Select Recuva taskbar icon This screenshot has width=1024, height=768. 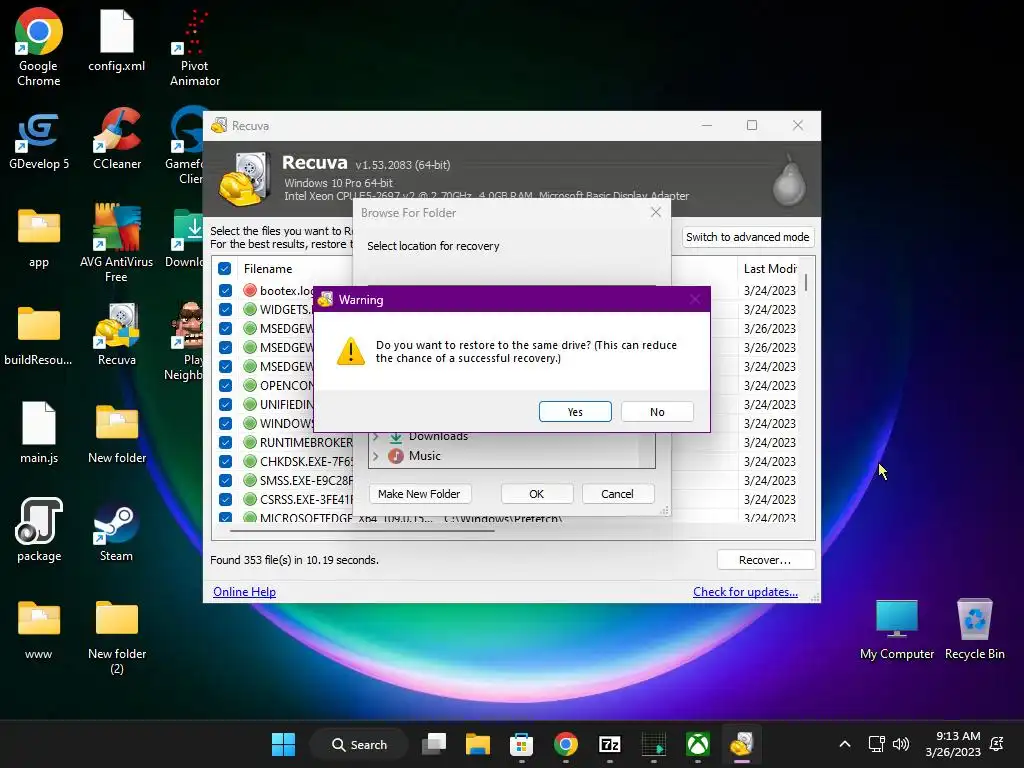point(741,744)
